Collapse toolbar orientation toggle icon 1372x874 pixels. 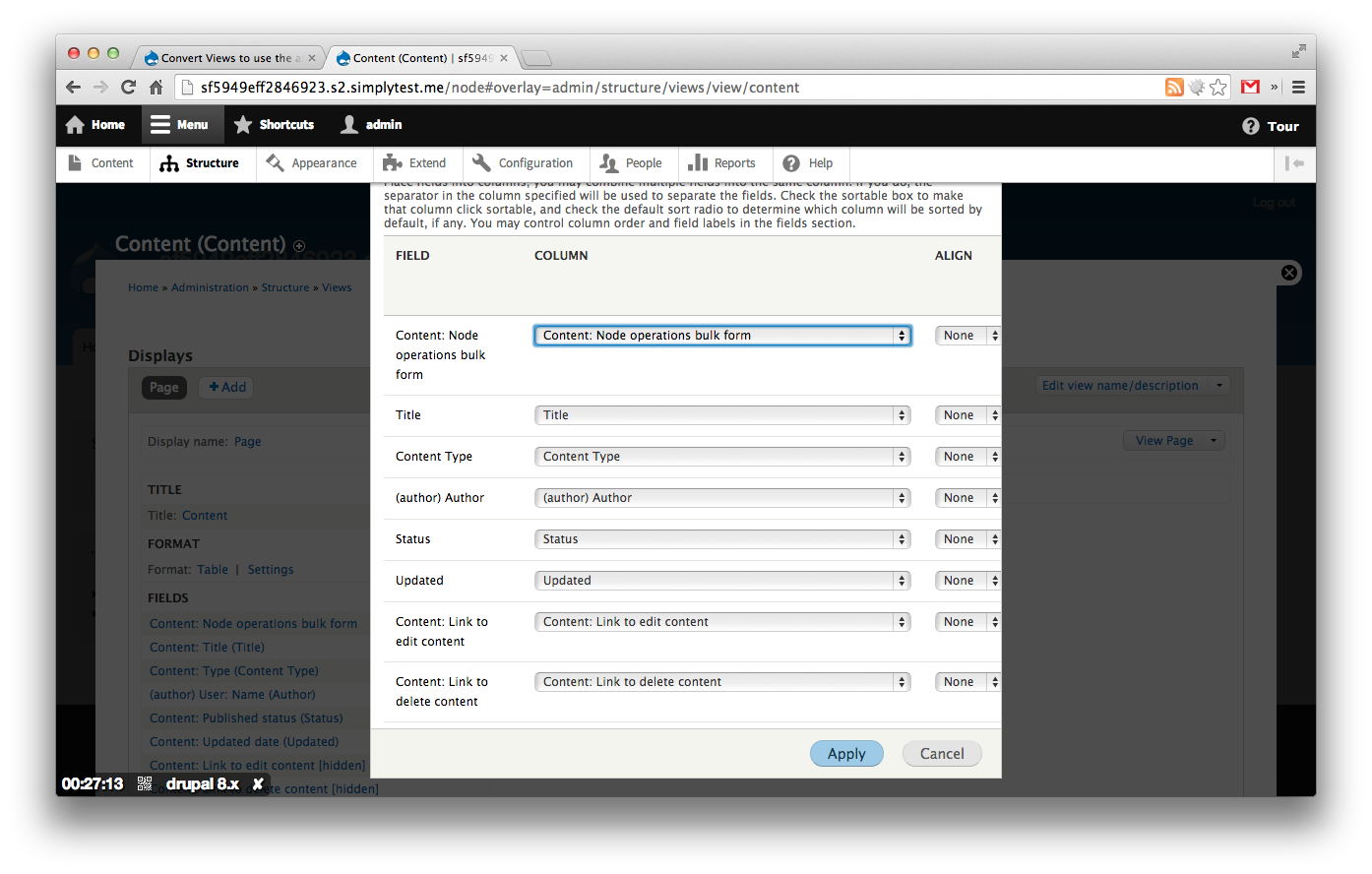(1294, 163)
